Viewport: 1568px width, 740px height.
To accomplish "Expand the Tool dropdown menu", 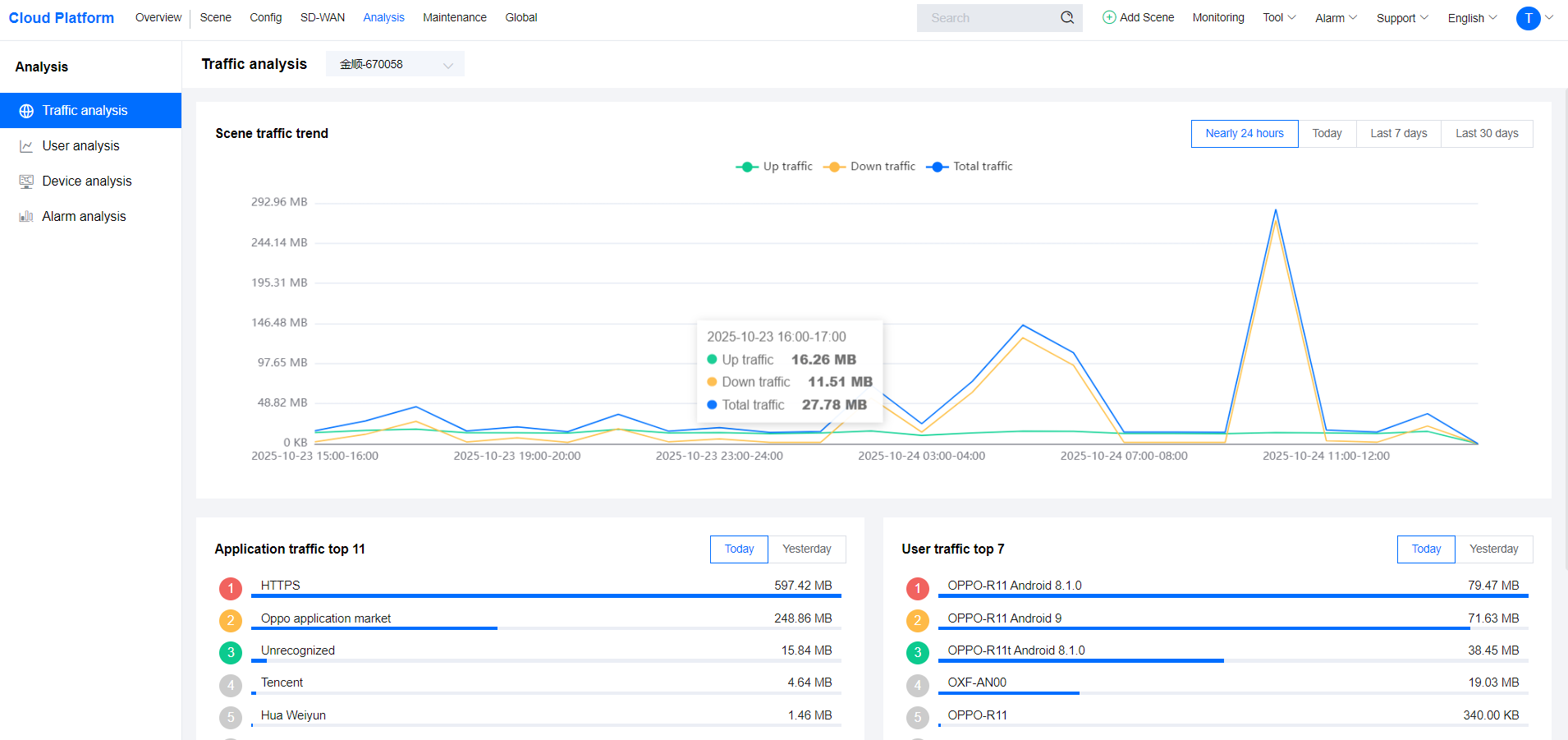I will click(1278, 17).
